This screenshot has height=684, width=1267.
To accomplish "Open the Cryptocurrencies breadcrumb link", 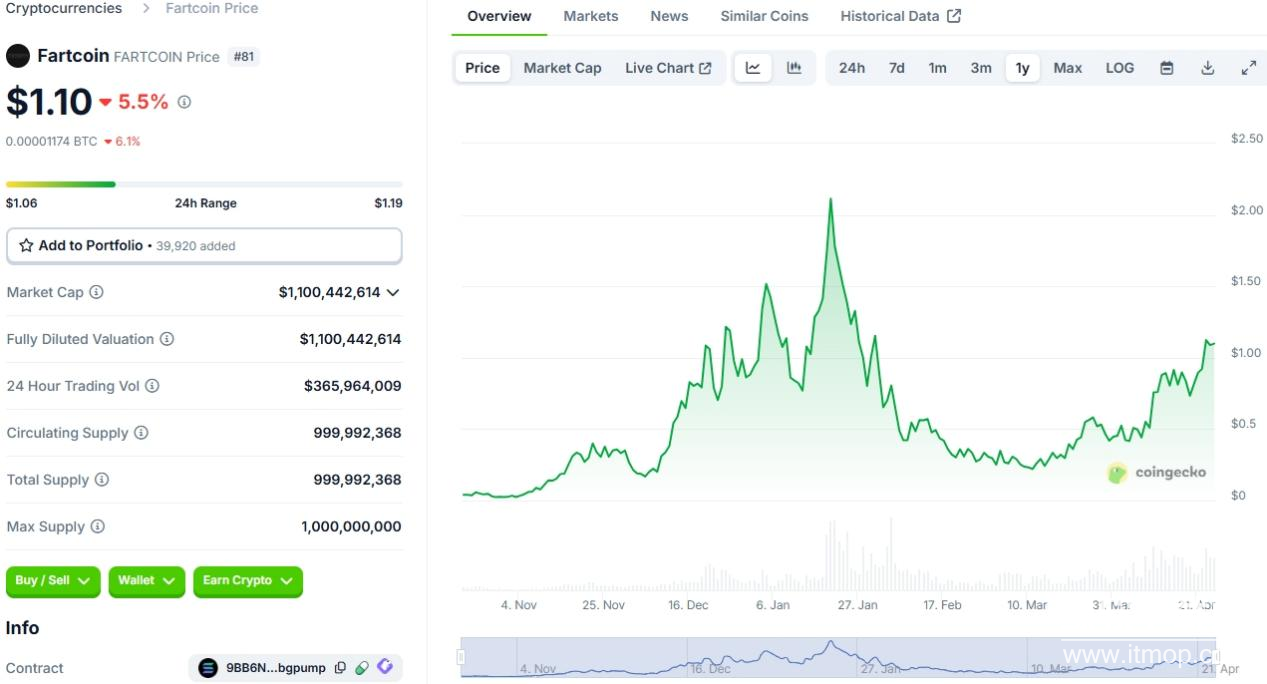I will 64,8.
